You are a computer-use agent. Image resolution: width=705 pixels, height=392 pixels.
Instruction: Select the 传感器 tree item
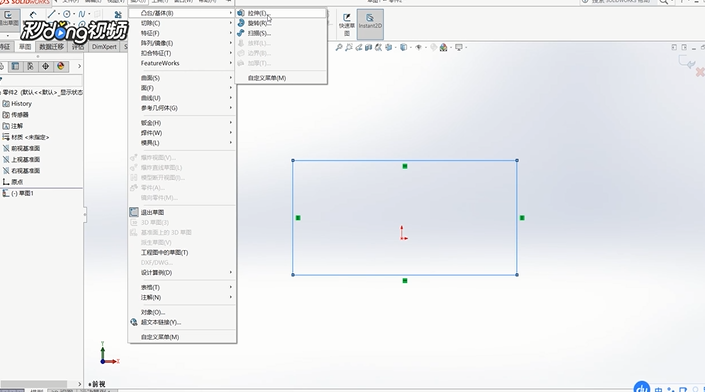coord(16,115)
